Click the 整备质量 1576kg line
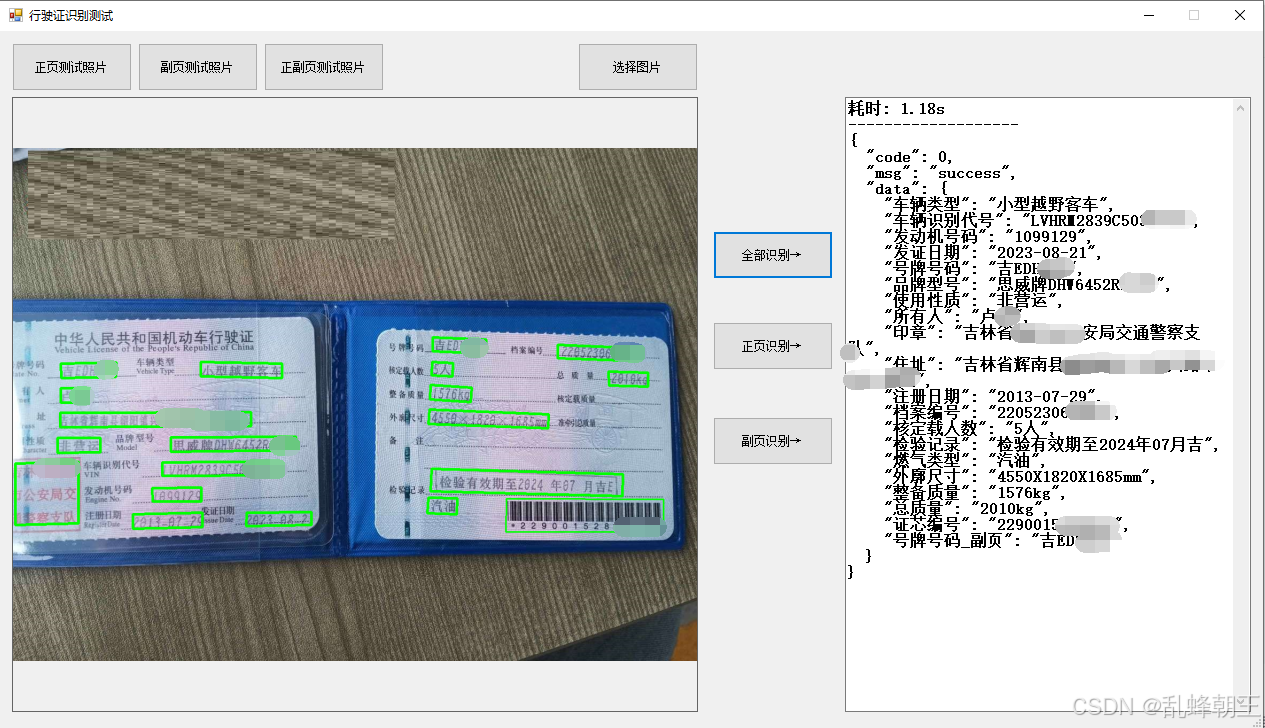The image size is (1265, 728). pos(975,492)
